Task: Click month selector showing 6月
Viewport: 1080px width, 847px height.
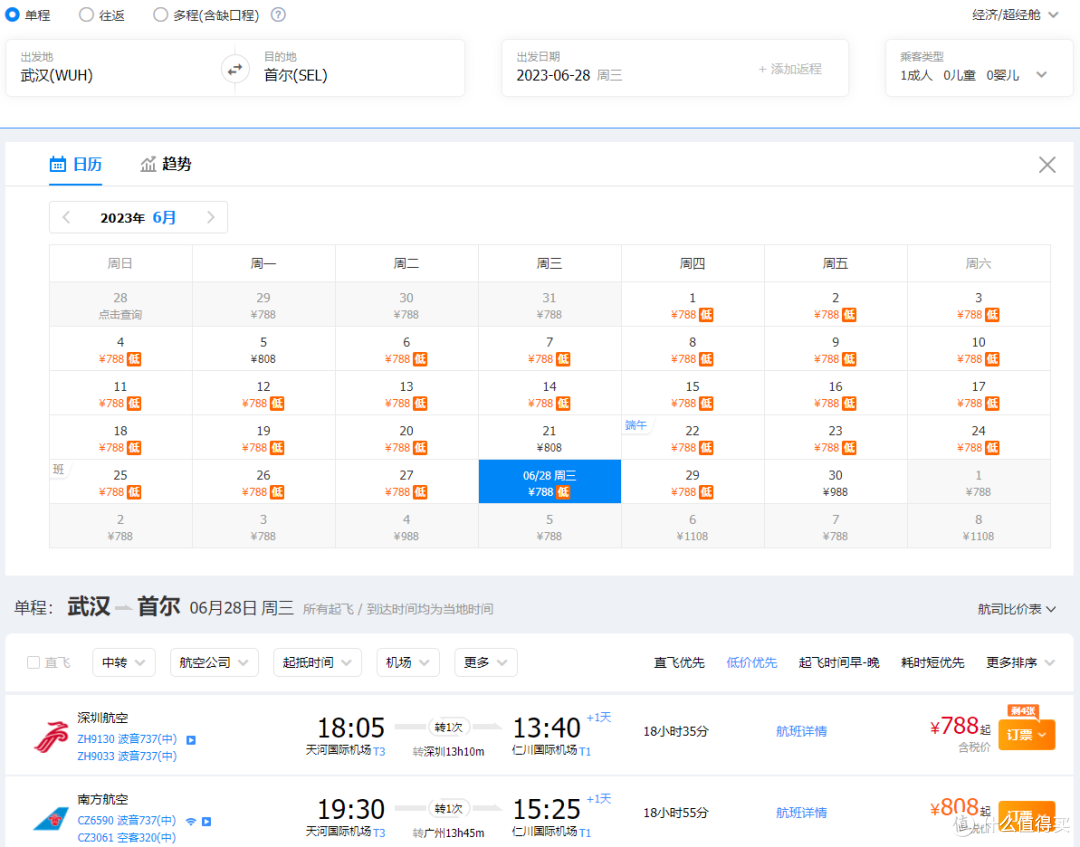Action: tap(164, 218)
